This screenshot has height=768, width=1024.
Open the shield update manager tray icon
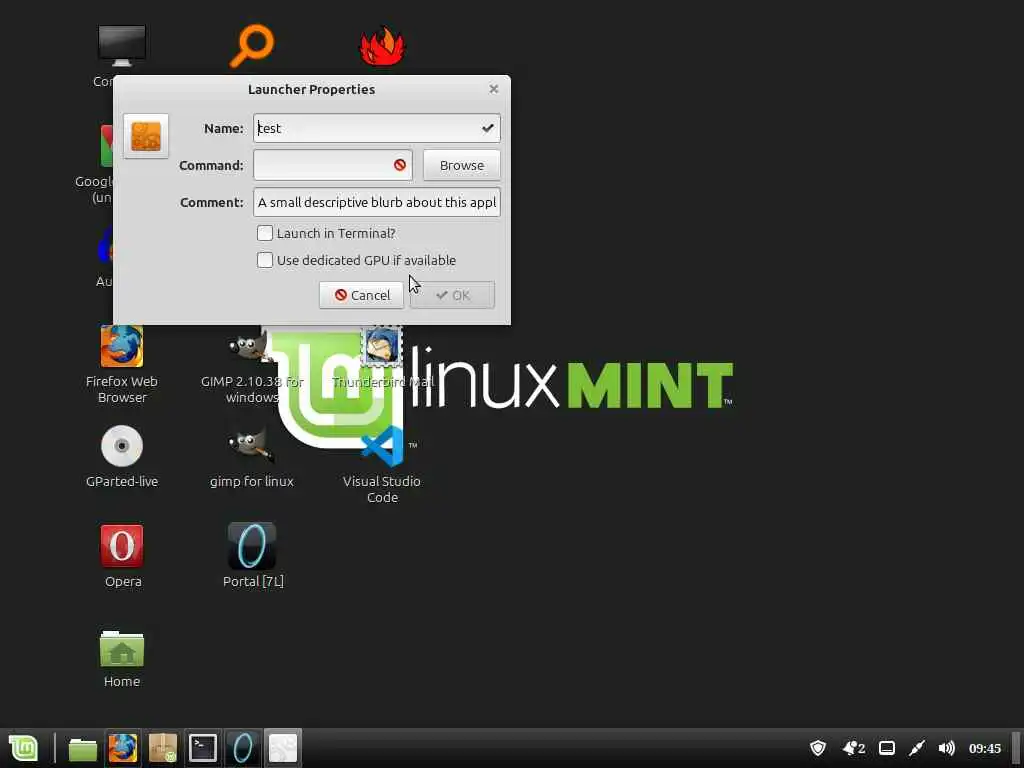click(x=818, y=748)
